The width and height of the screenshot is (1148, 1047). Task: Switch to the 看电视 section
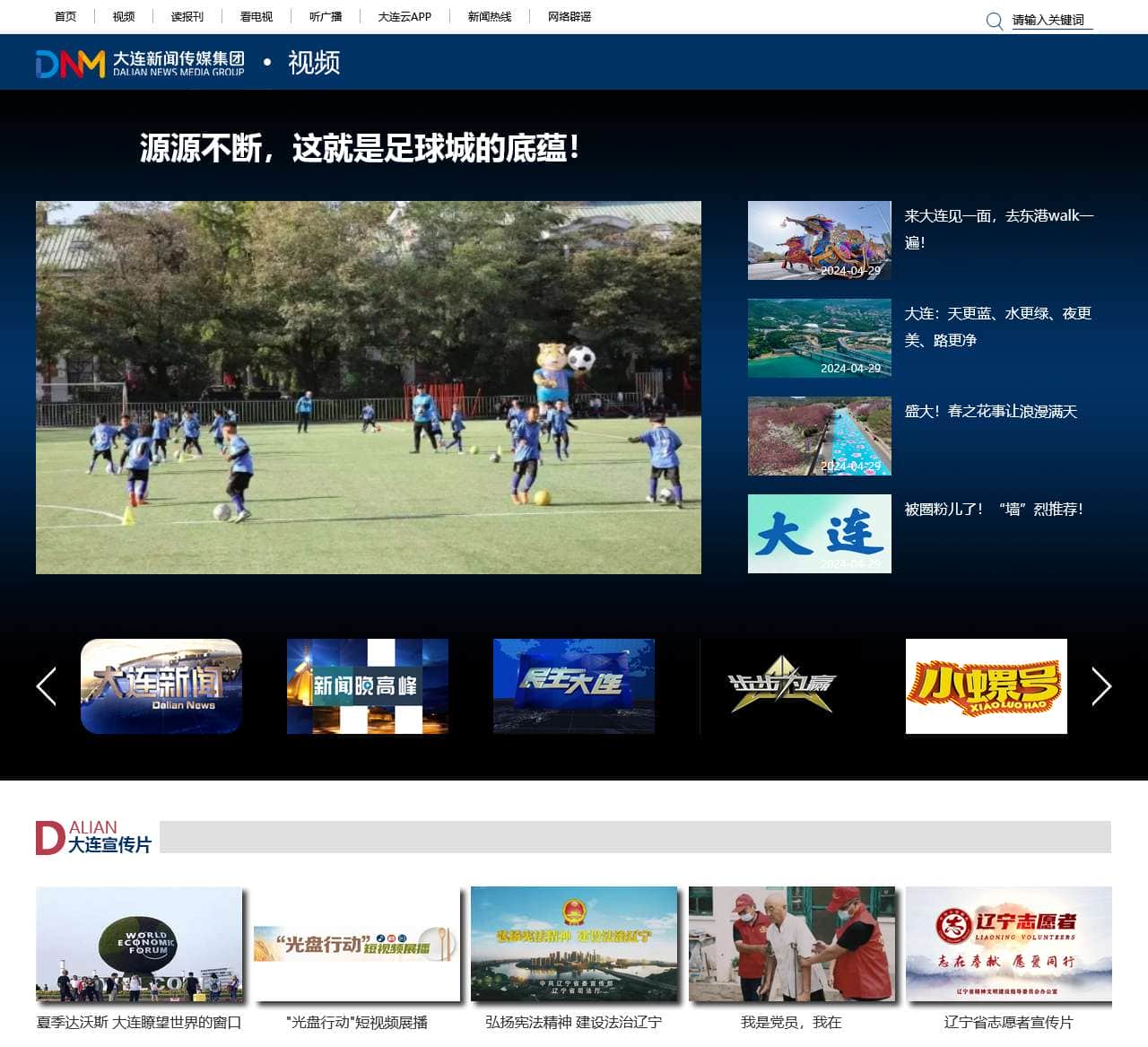coord(257,16)
